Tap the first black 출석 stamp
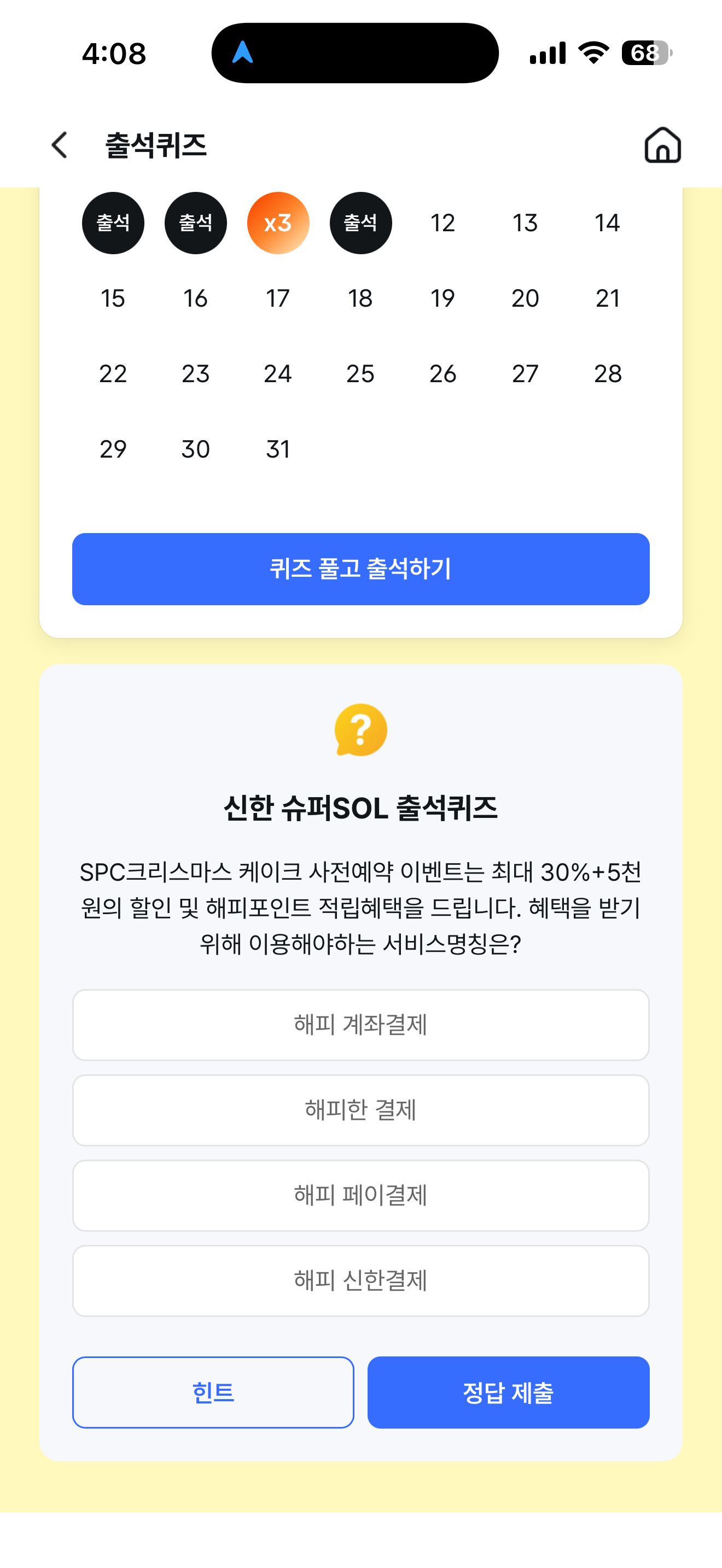This screenshot has height=1568, width=722. pos(113,223)
